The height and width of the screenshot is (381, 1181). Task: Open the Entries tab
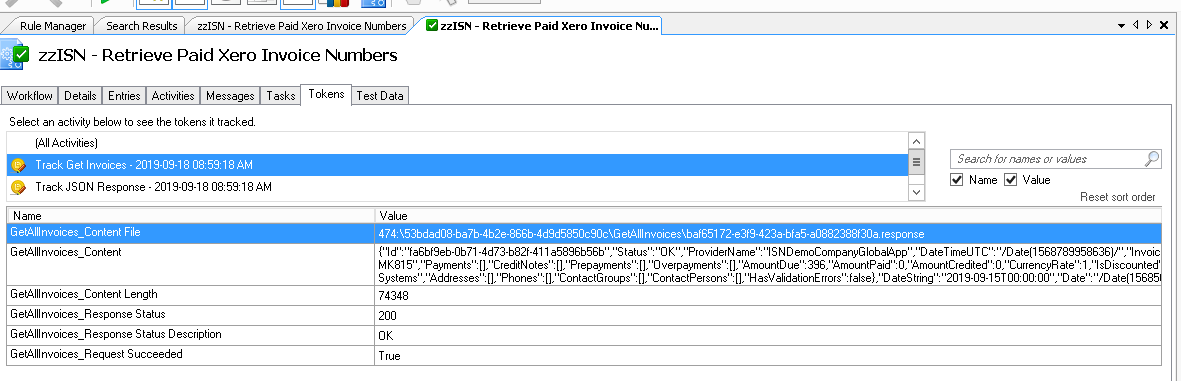tap(124, 96)
